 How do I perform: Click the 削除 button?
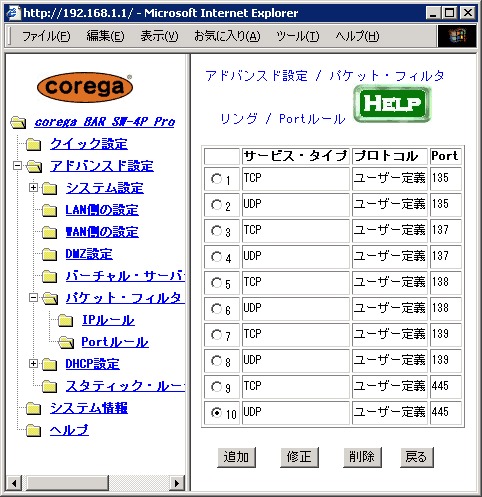point(362,457)
